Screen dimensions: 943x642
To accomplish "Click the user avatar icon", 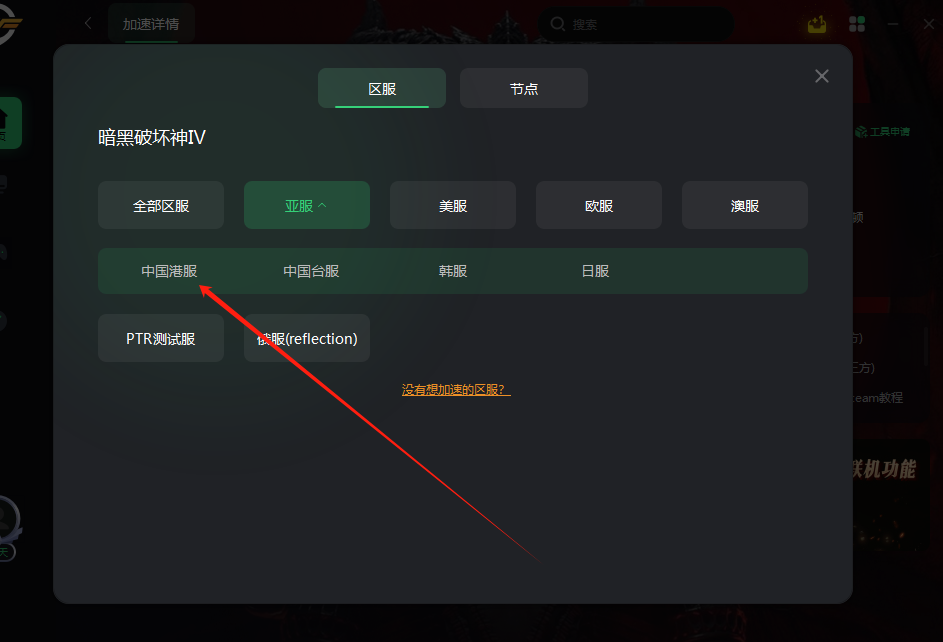I will coord(8,519).
